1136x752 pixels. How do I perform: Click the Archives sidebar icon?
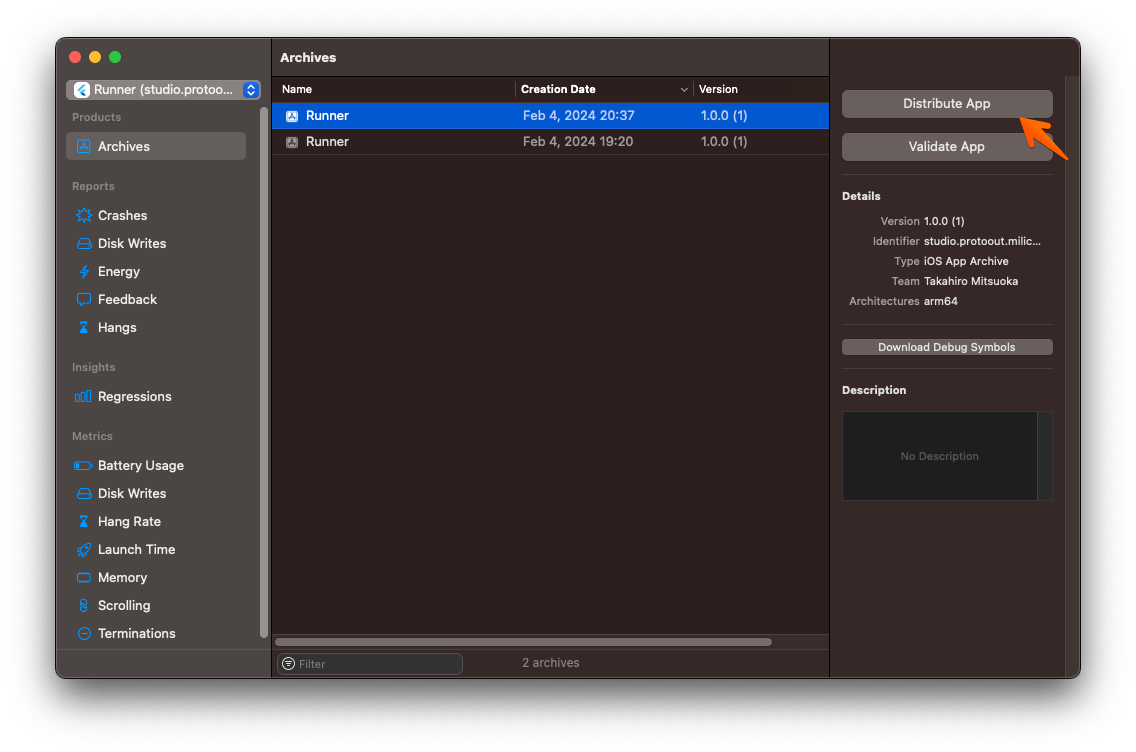tap(84, 146)
